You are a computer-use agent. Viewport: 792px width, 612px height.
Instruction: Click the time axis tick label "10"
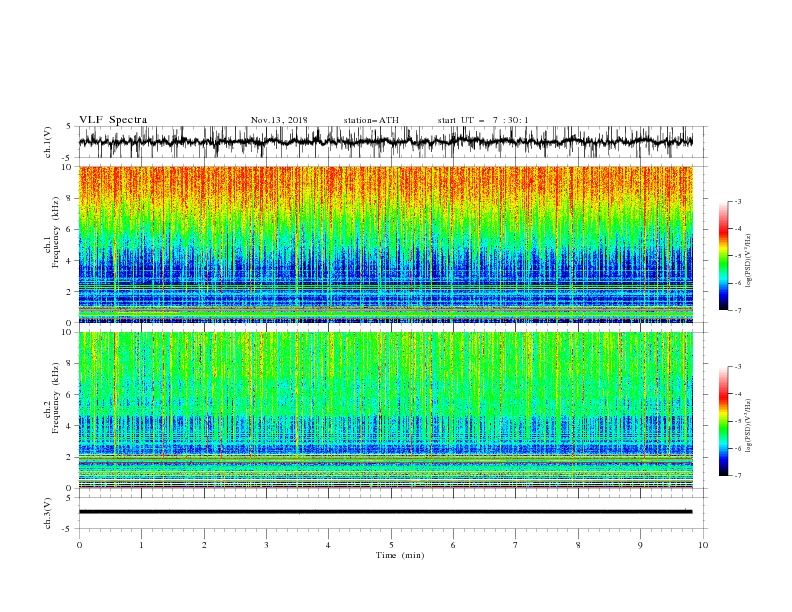click(x=703, y=545)
